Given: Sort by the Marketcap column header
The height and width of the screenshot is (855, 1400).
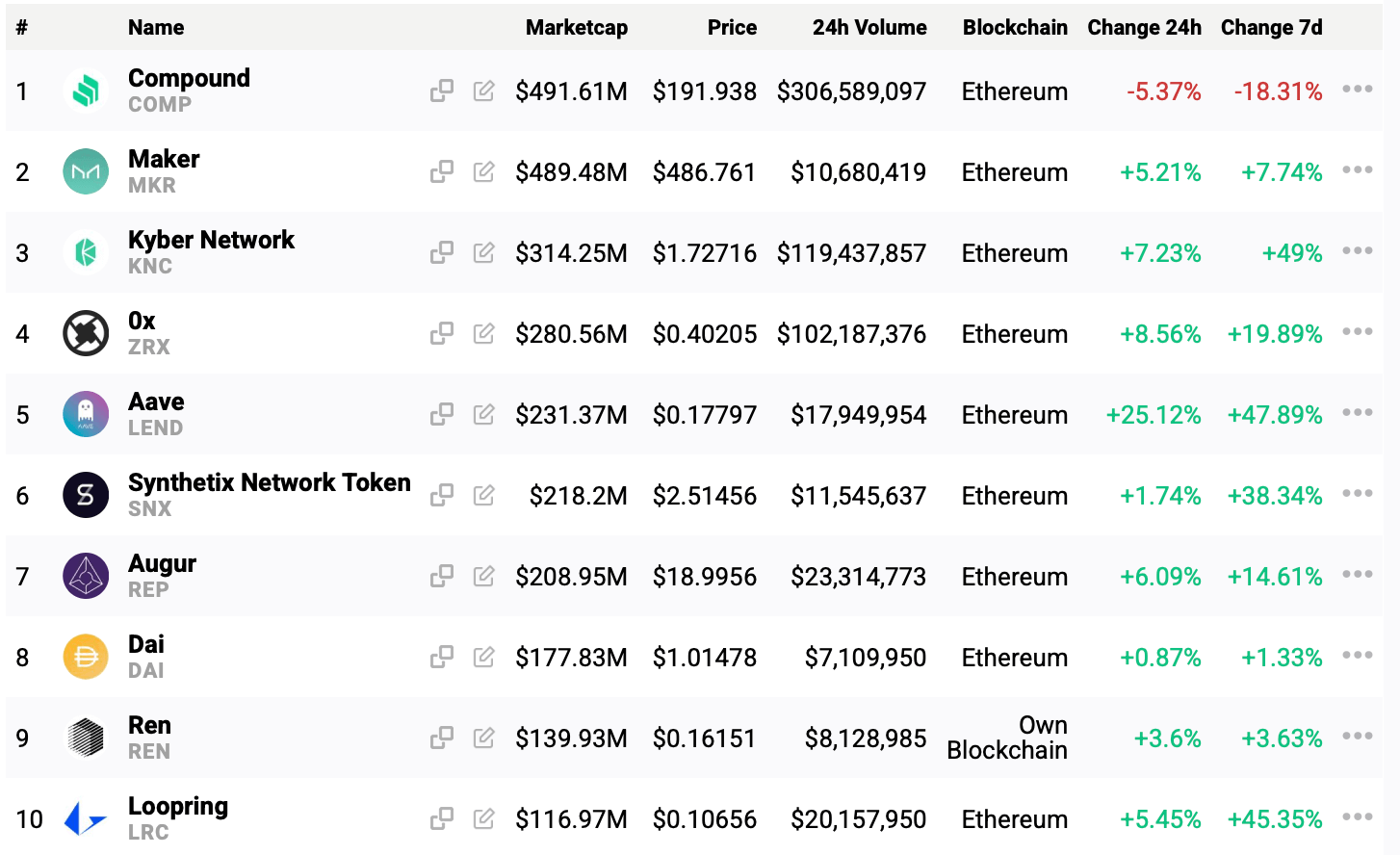Looking at the screenshot, I should 577,27.
